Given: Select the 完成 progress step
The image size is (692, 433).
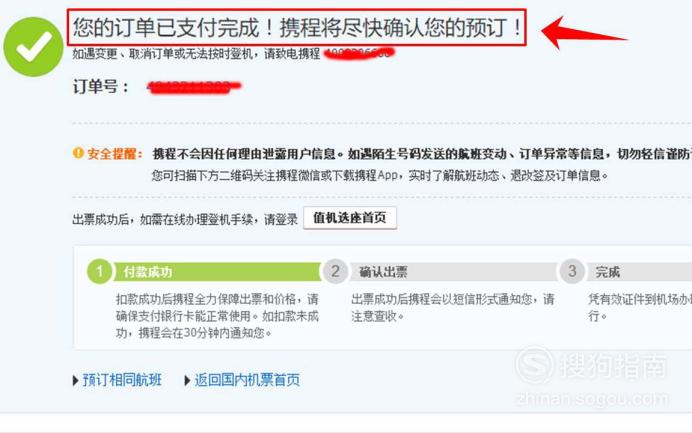Looking at the screenshot, I should 639,272.
